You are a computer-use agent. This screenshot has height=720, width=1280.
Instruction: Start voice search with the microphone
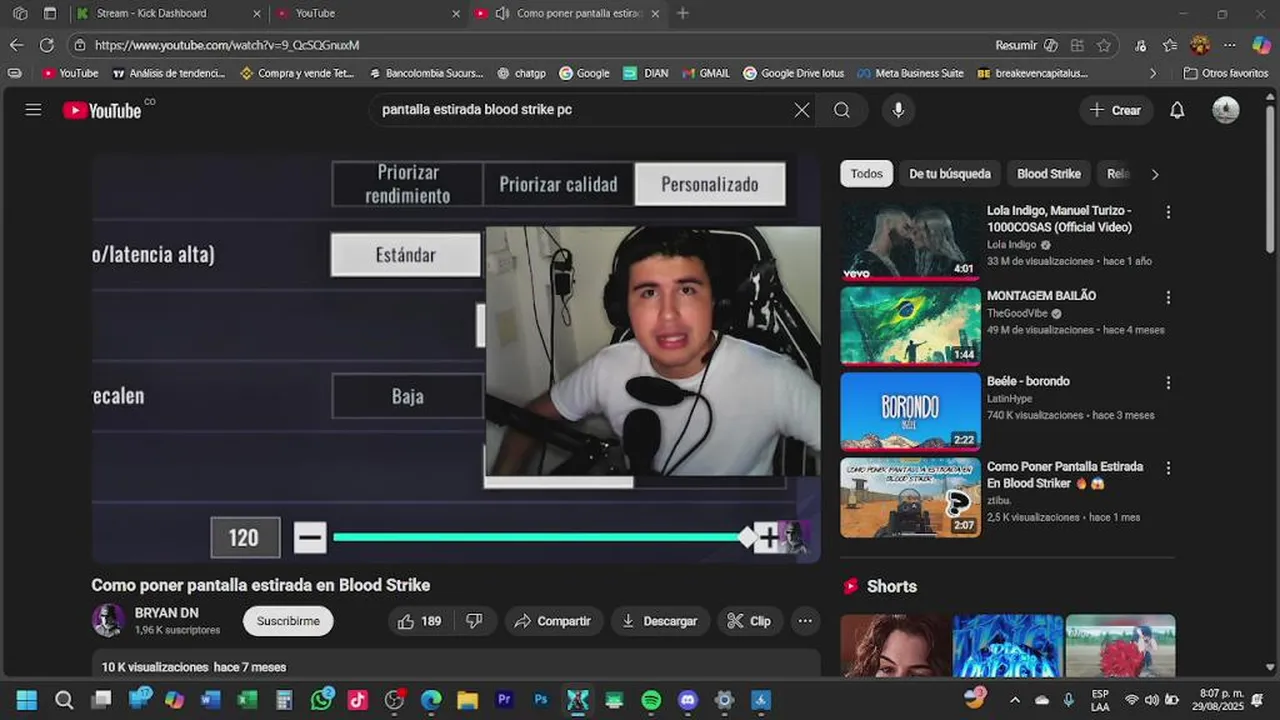click(898, 110)
